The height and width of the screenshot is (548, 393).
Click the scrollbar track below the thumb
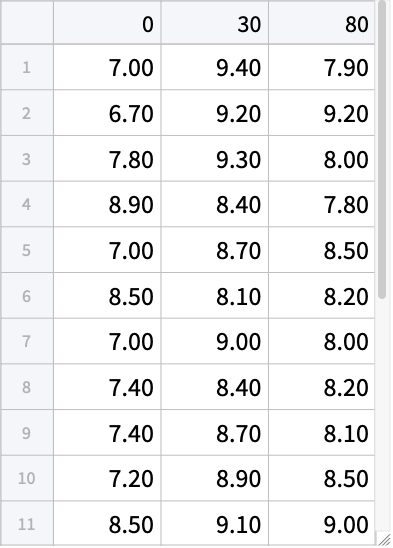pyautogui.click(x=382, y=414)
